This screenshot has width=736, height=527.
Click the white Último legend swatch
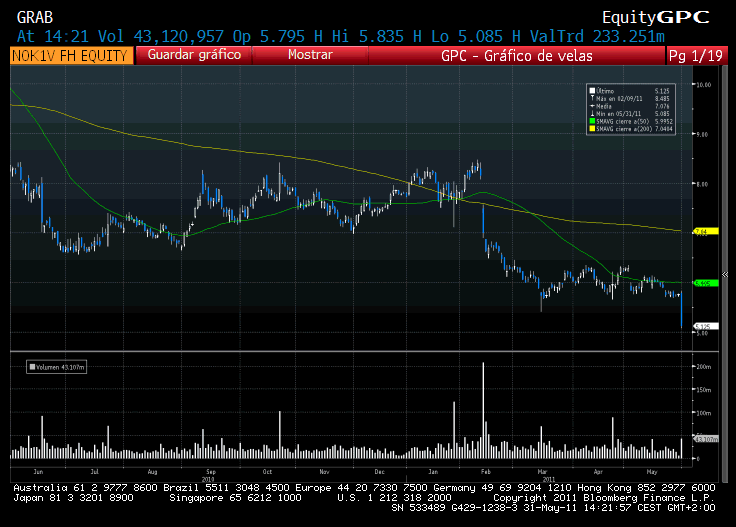pyautogui.click(x=592, y=91)
